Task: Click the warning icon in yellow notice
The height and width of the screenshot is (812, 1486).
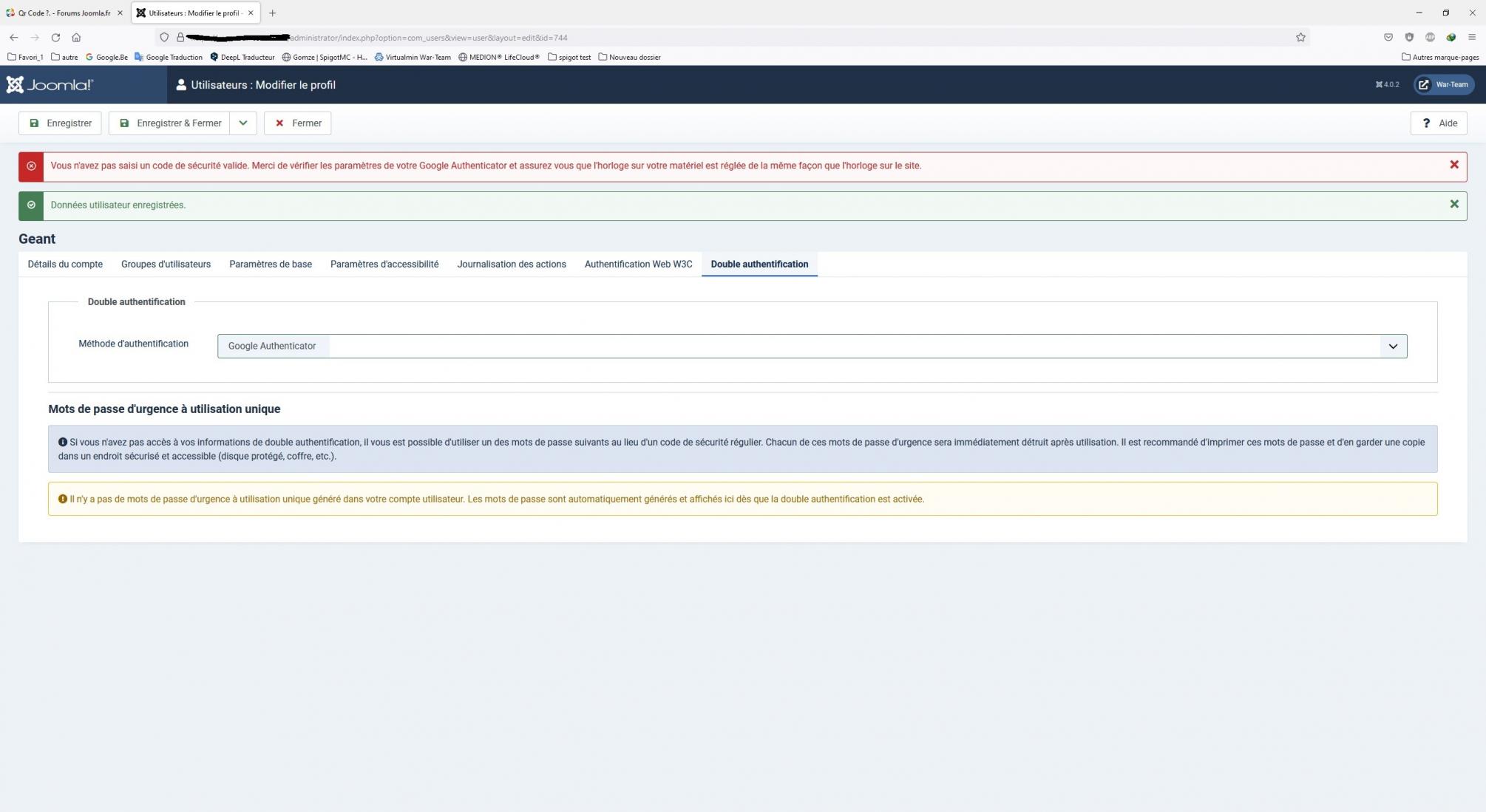Action: [63, 499]
